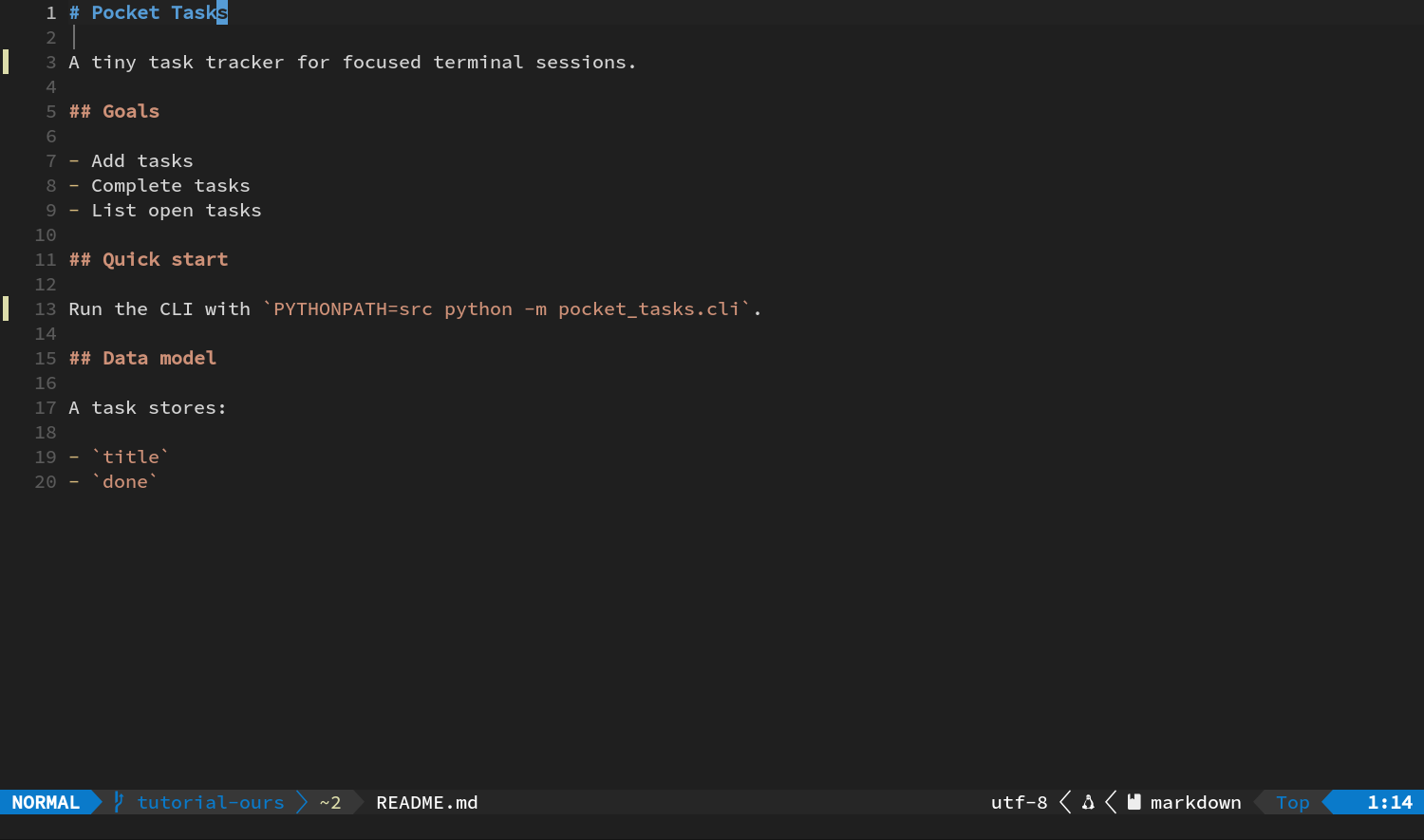
Task: Click the markdown filetype icon in statusline
Action: [x=1134, y=802]
